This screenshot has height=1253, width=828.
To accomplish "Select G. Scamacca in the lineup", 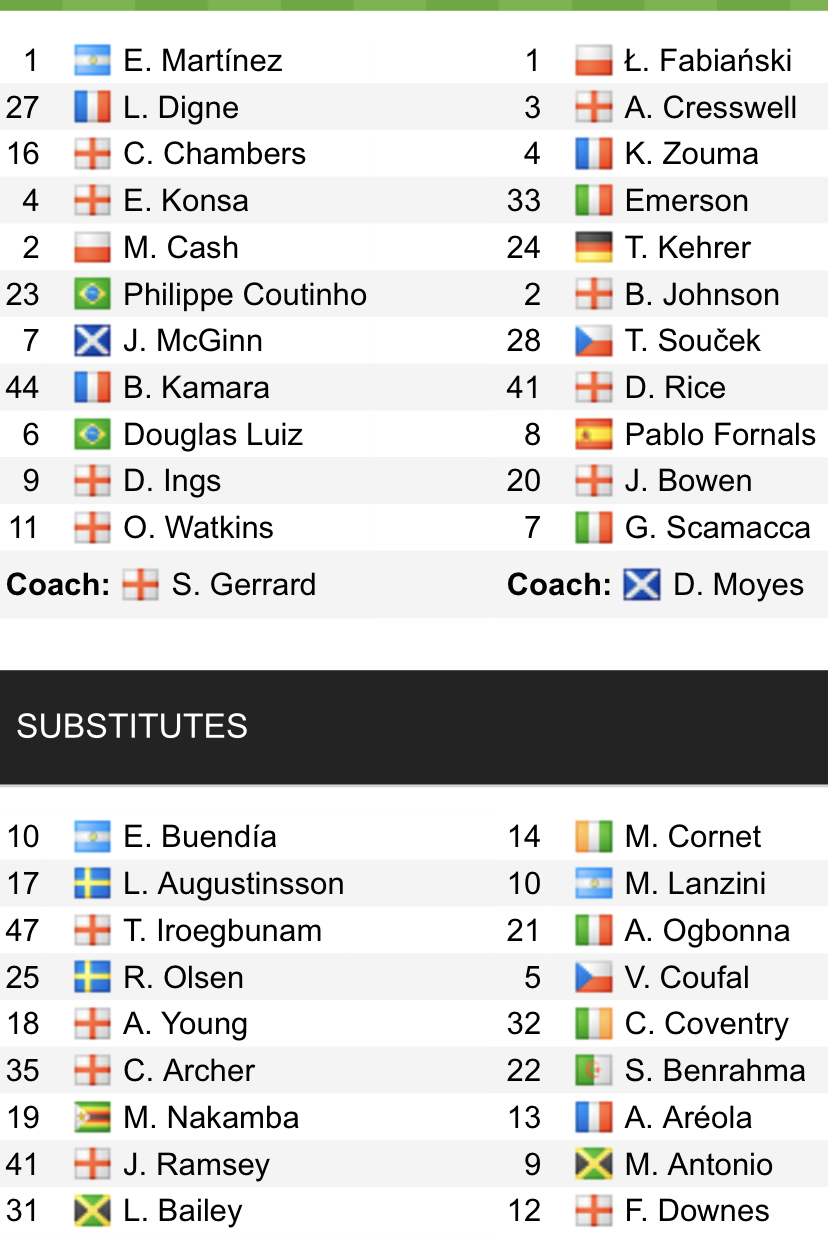I will [x=718, y=528].
